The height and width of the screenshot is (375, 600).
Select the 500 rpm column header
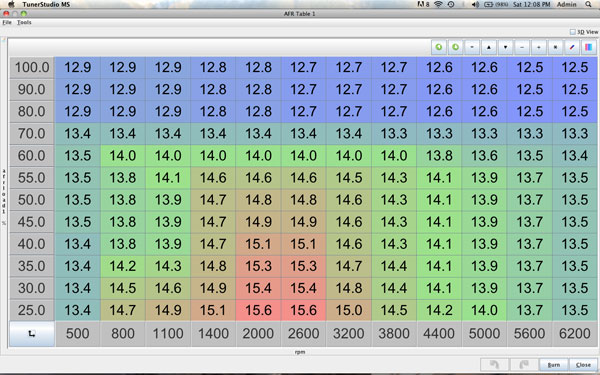[x=77, y=334]
